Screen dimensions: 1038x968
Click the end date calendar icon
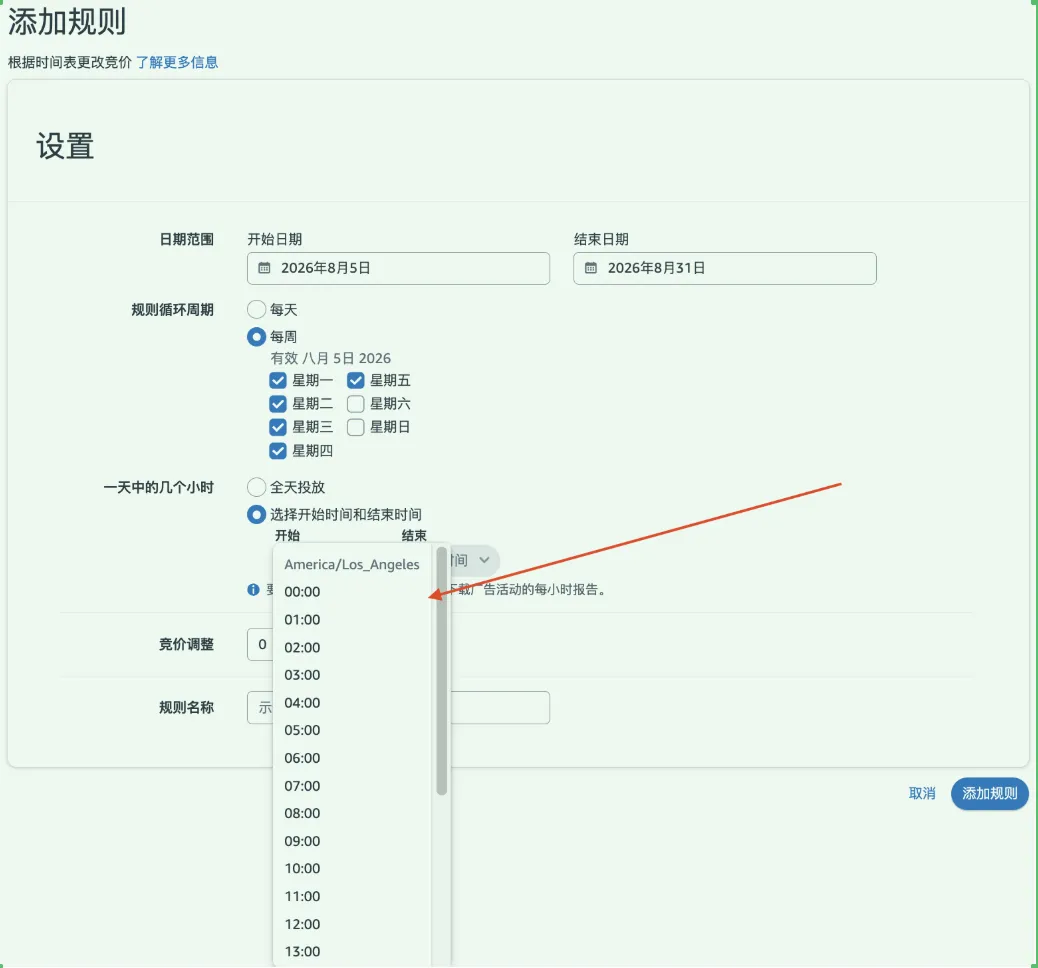(x=591, y=268)
